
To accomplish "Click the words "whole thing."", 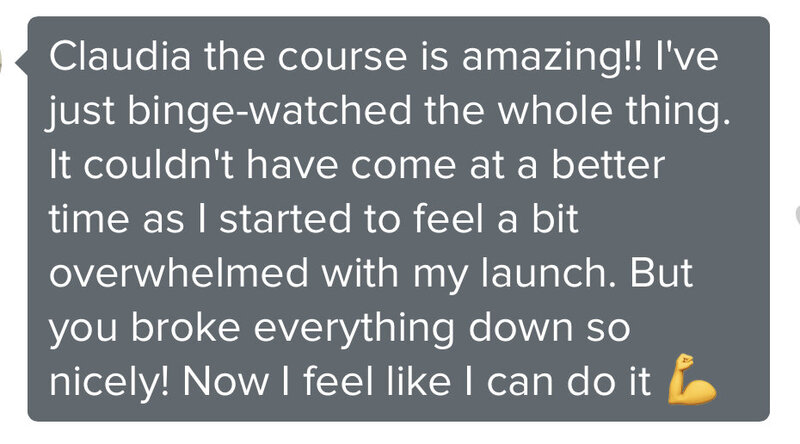I will [x=614, y=112].
